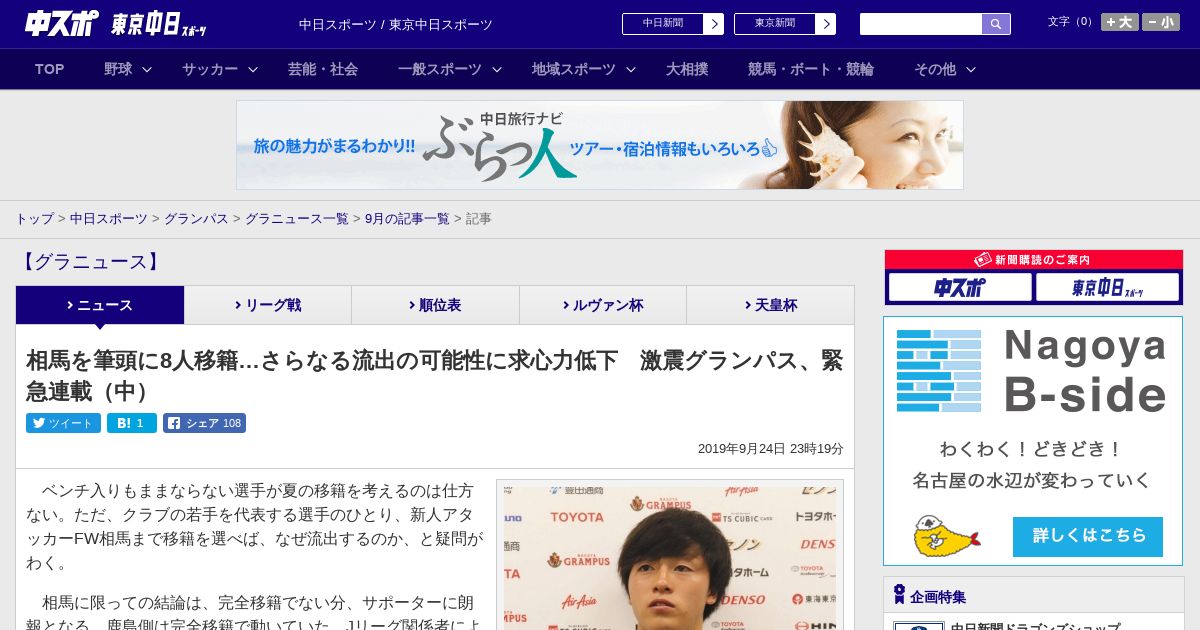
Task: Focus the site search input field
Action: (x=921, y=24)
